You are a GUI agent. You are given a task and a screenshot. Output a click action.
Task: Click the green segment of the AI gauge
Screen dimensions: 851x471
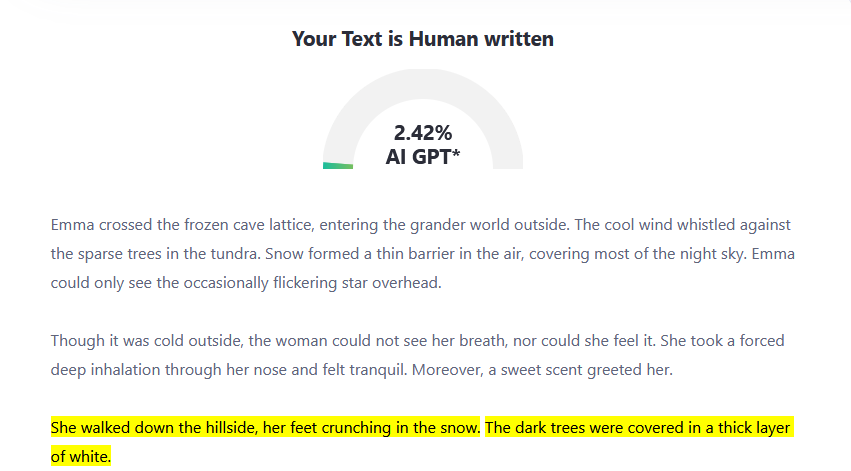[x=337, y=165]
